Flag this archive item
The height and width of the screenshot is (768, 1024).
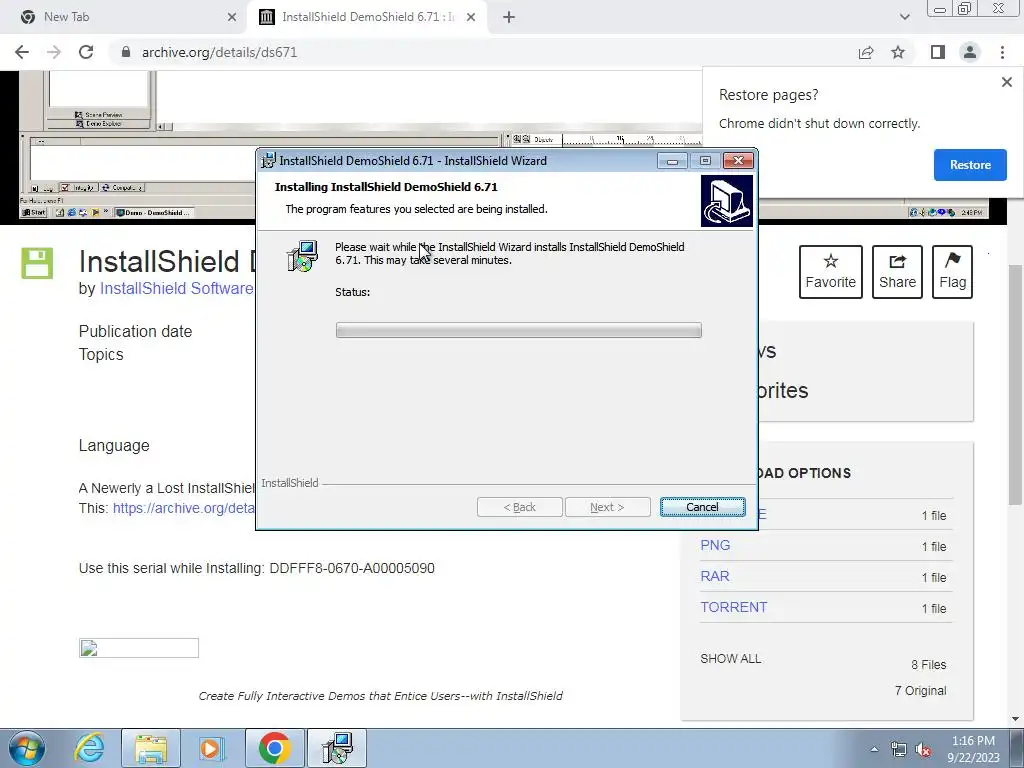coord(952,272)
